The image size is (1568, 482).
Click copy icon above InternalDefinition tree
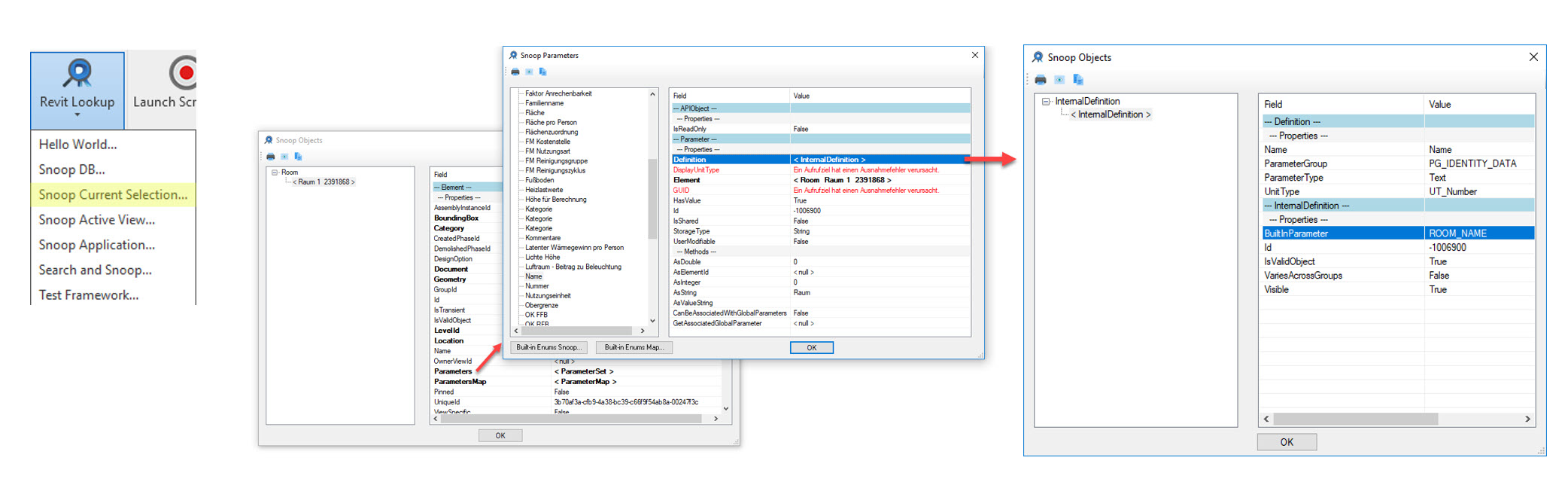[1078, 80]
